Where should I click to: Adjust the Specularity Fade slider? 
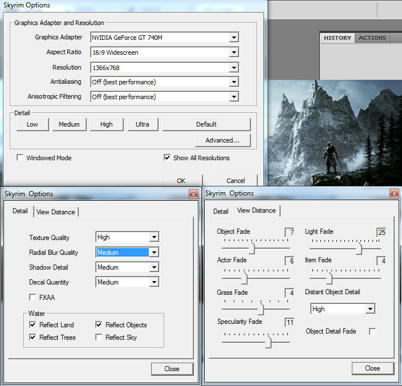[269, 342]
